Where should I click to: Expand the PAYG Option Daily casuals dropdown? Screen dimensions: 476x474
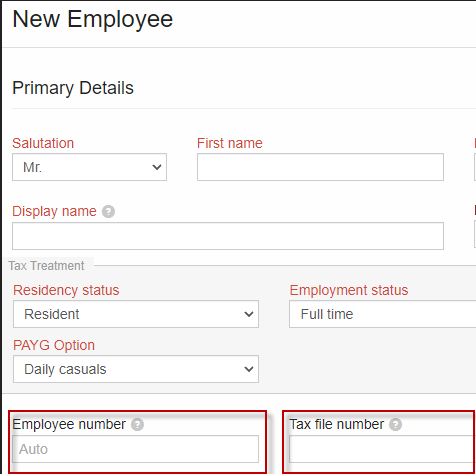click(x=136, y=369)
